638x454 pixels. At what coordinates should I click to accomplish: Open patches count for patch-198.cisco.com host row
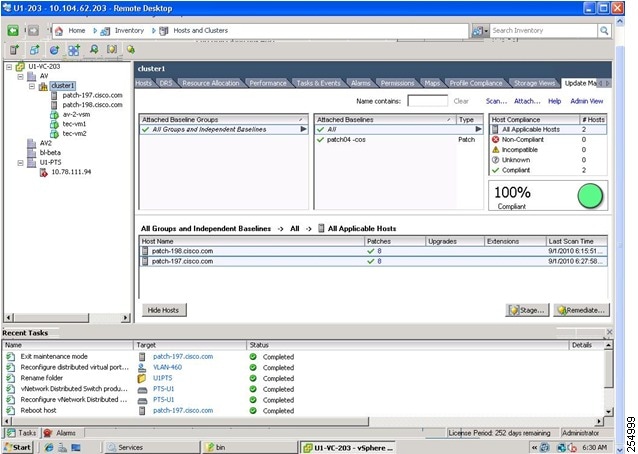[x=379, y=251]
